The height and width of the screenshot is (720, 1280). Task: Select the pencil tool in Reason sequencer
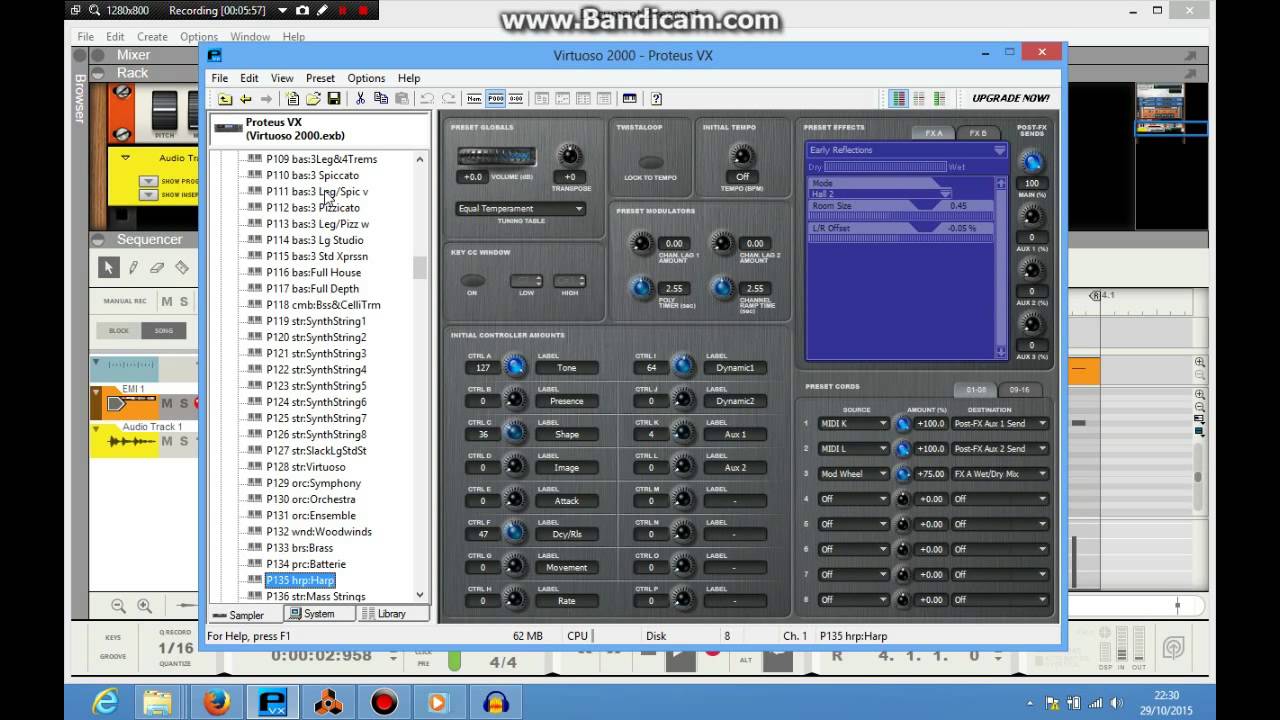click(133, 267)
